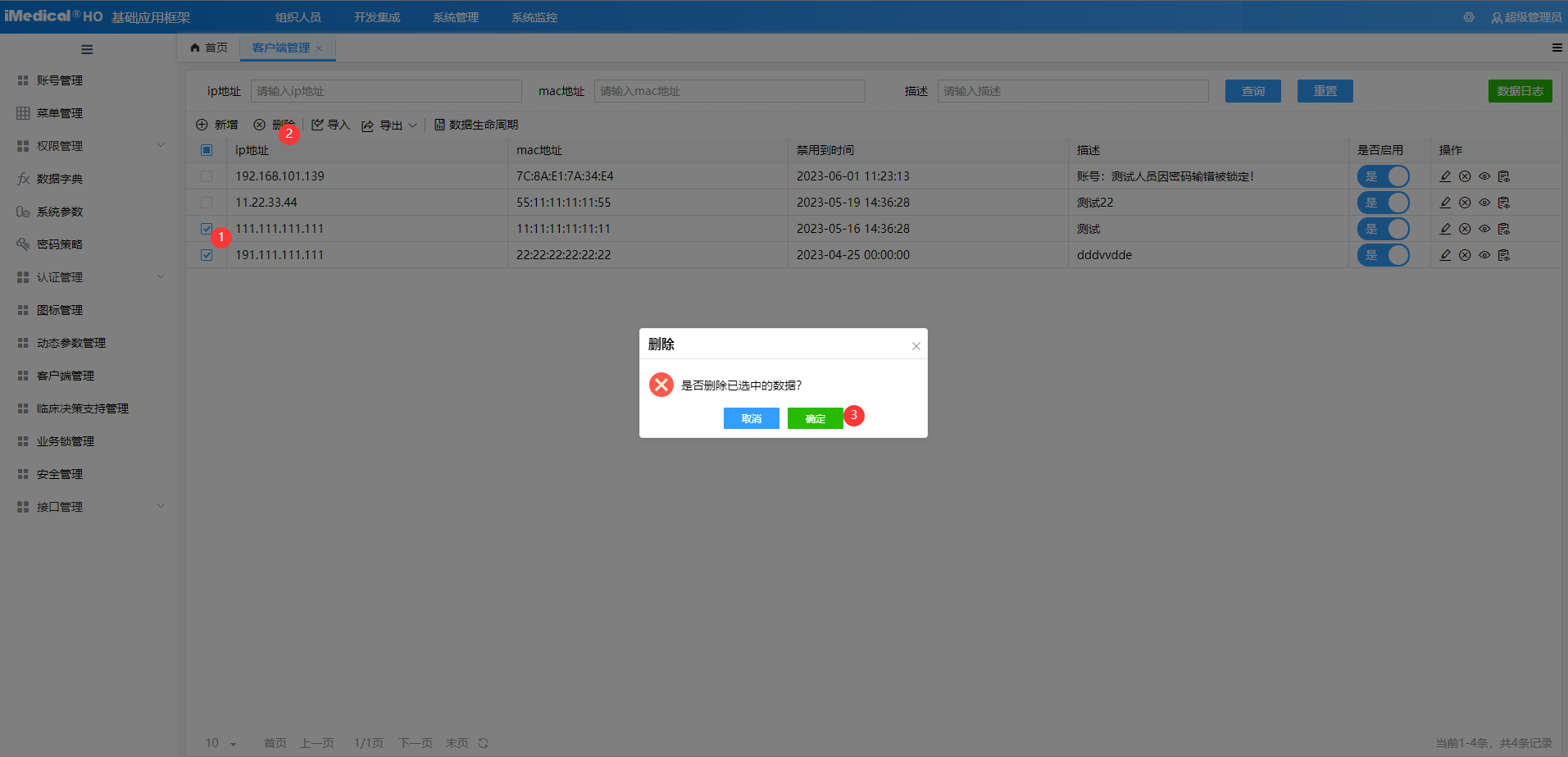The height and width of the screenshot is (757, 1568).
Task: Click the eye view icon for 111.111.111.111
Action: tap(1484, 229)
